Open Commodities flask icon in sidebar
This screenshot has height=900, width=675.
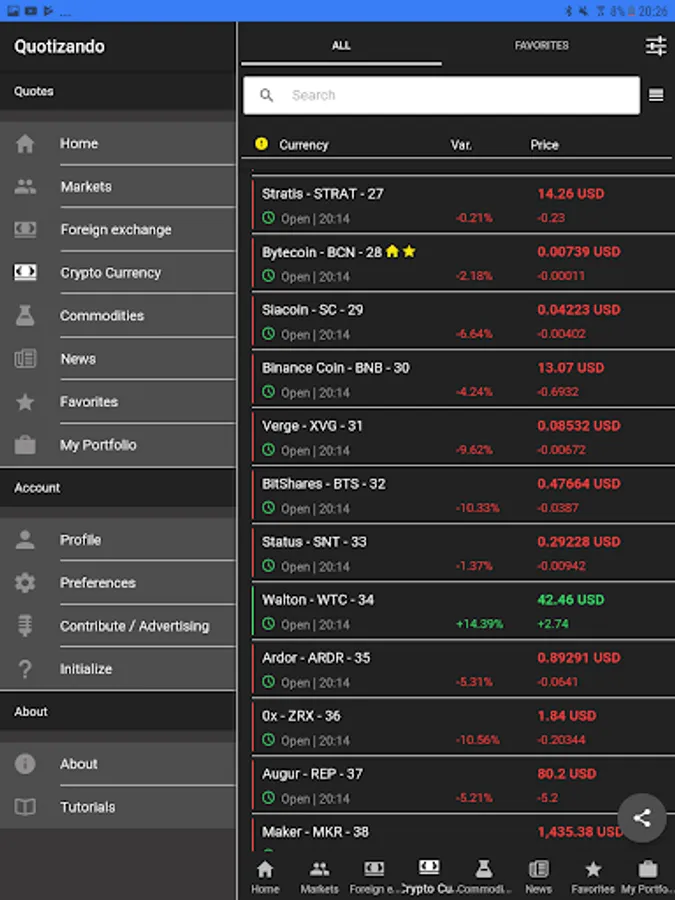click(x=25, y=316)
